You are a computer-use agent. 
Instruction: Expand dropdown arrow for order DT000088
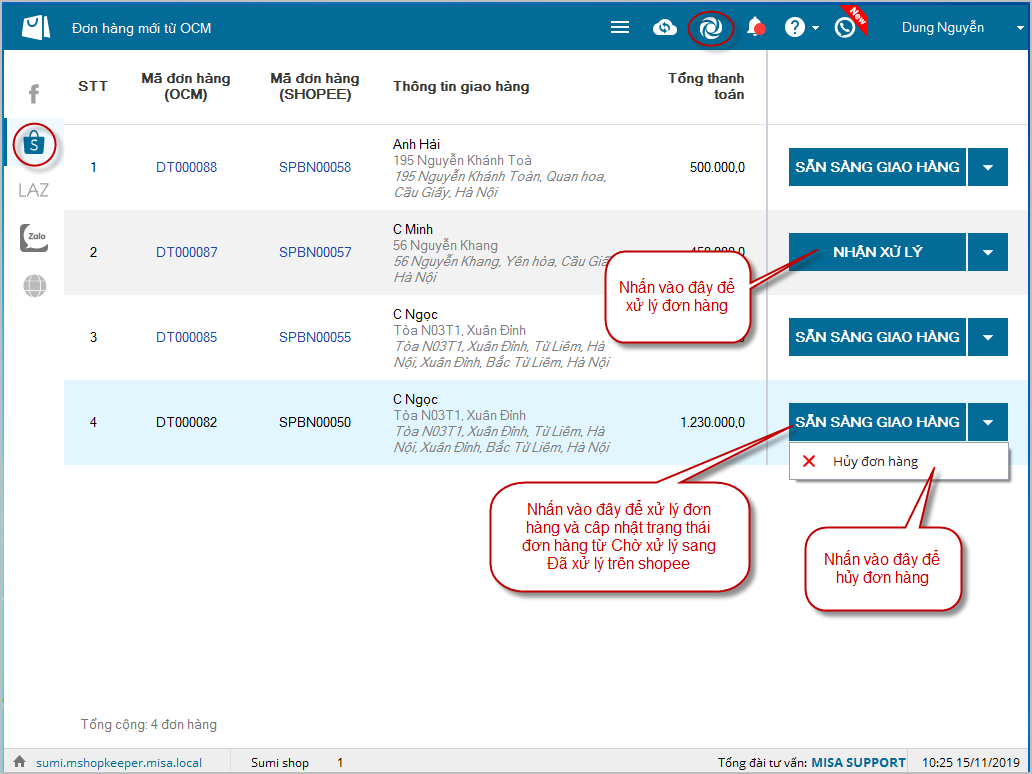pyautogui.click(x=988, y=167)
